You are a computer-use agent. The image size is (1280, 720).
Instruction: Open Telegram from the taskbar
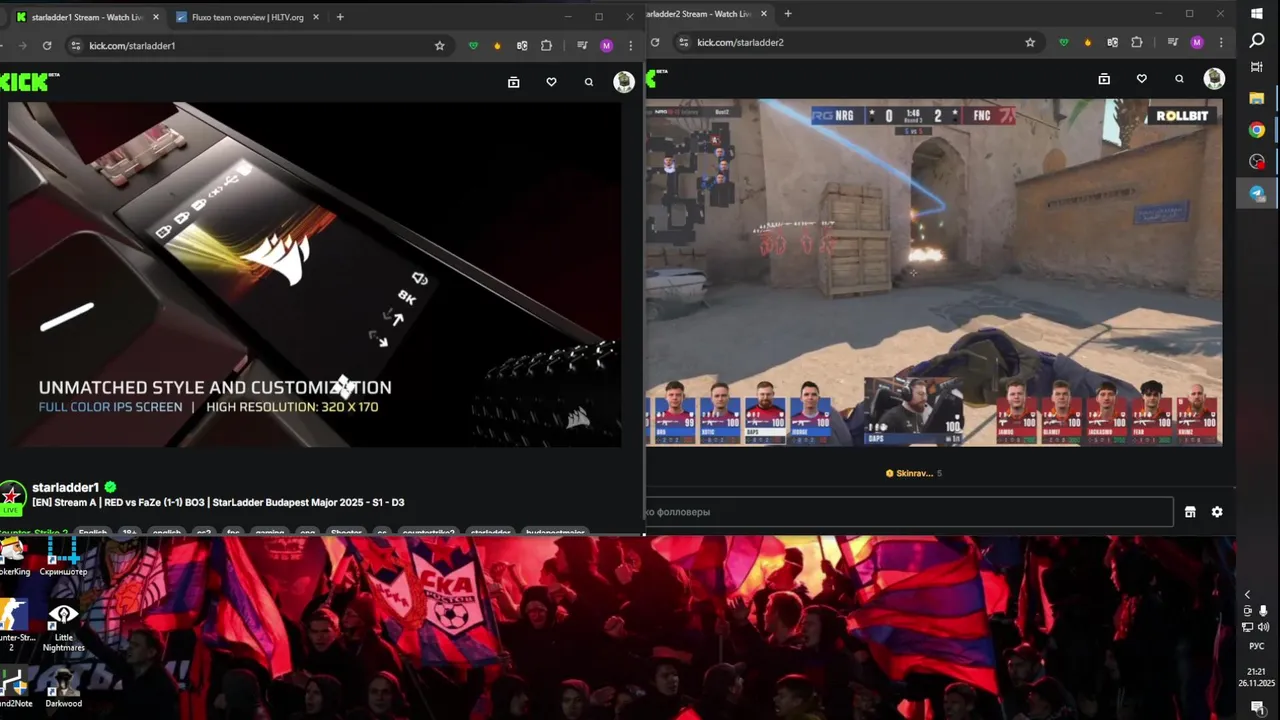point(1257,193)
